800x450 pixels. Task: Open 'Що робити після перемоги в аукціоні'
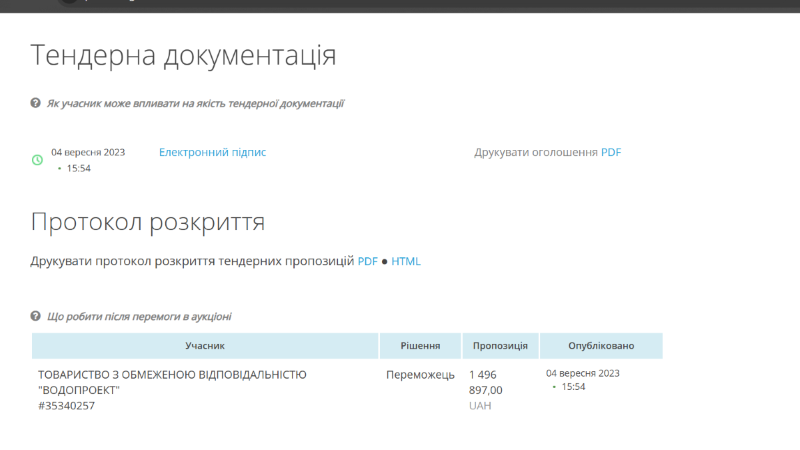coord(139,316)
